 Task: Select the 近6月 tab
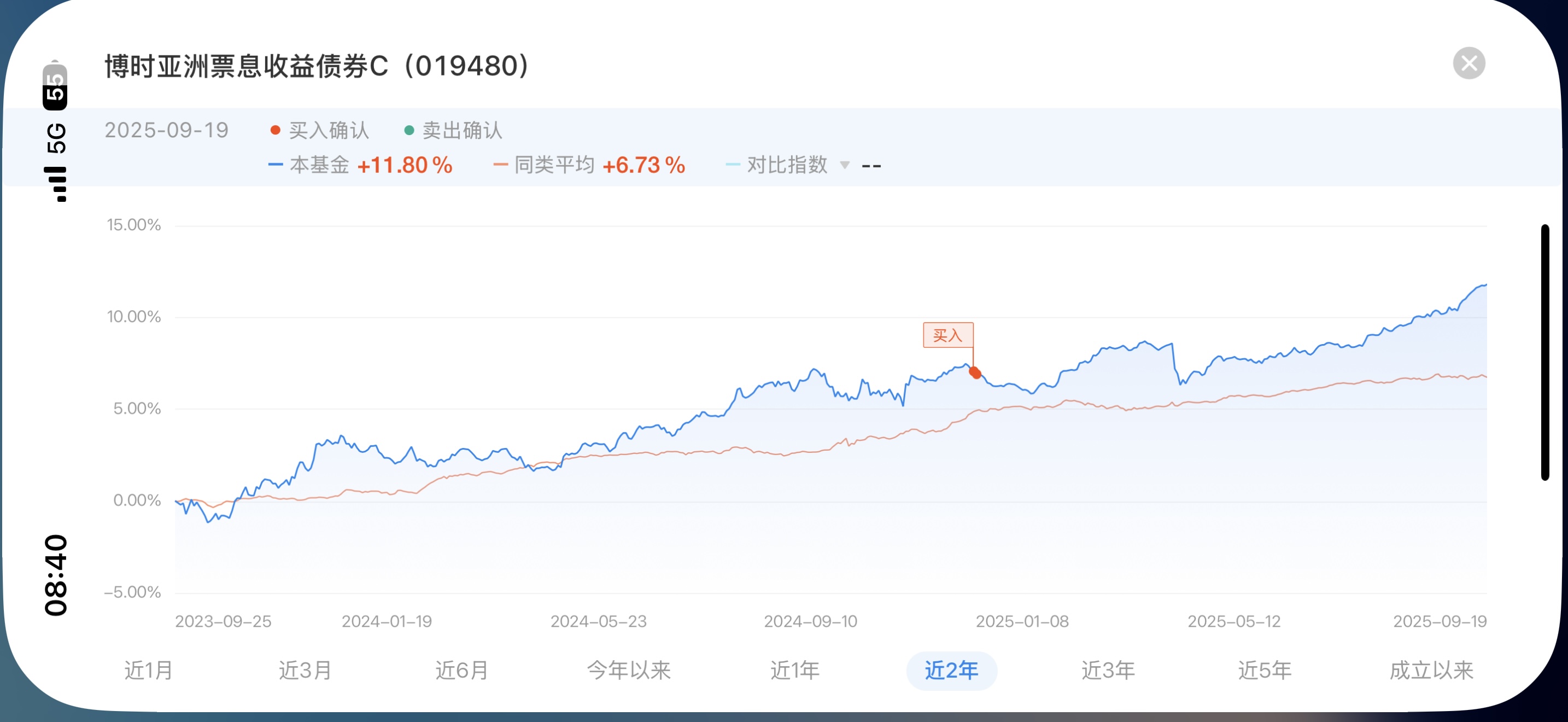point(461,670)
